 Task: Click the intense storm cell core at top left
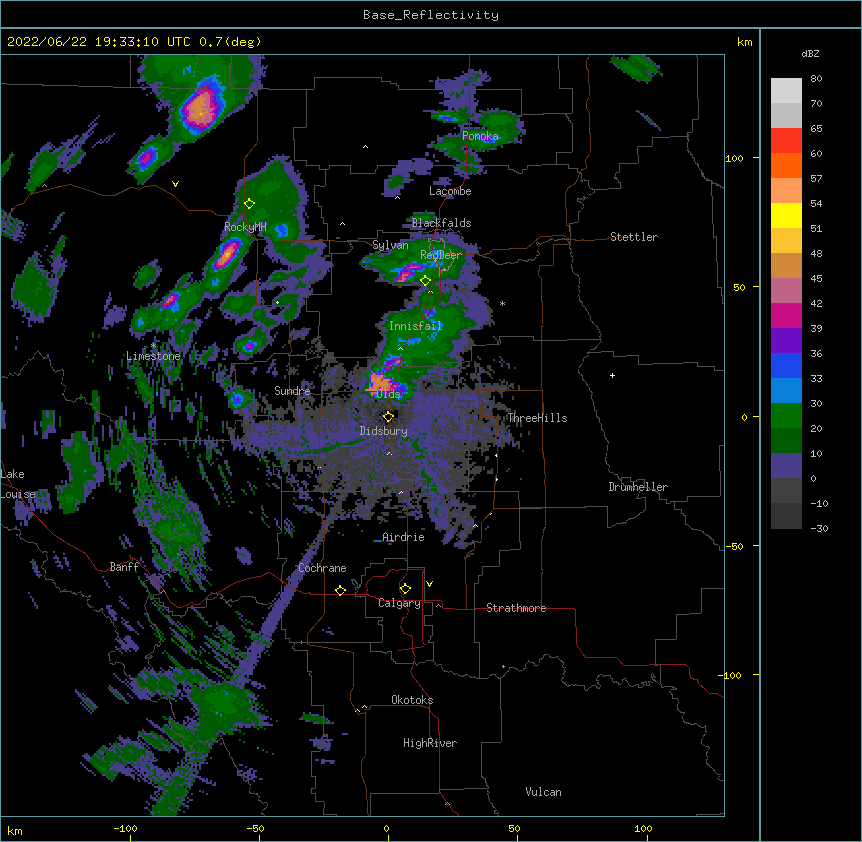[x=201, y=109]
